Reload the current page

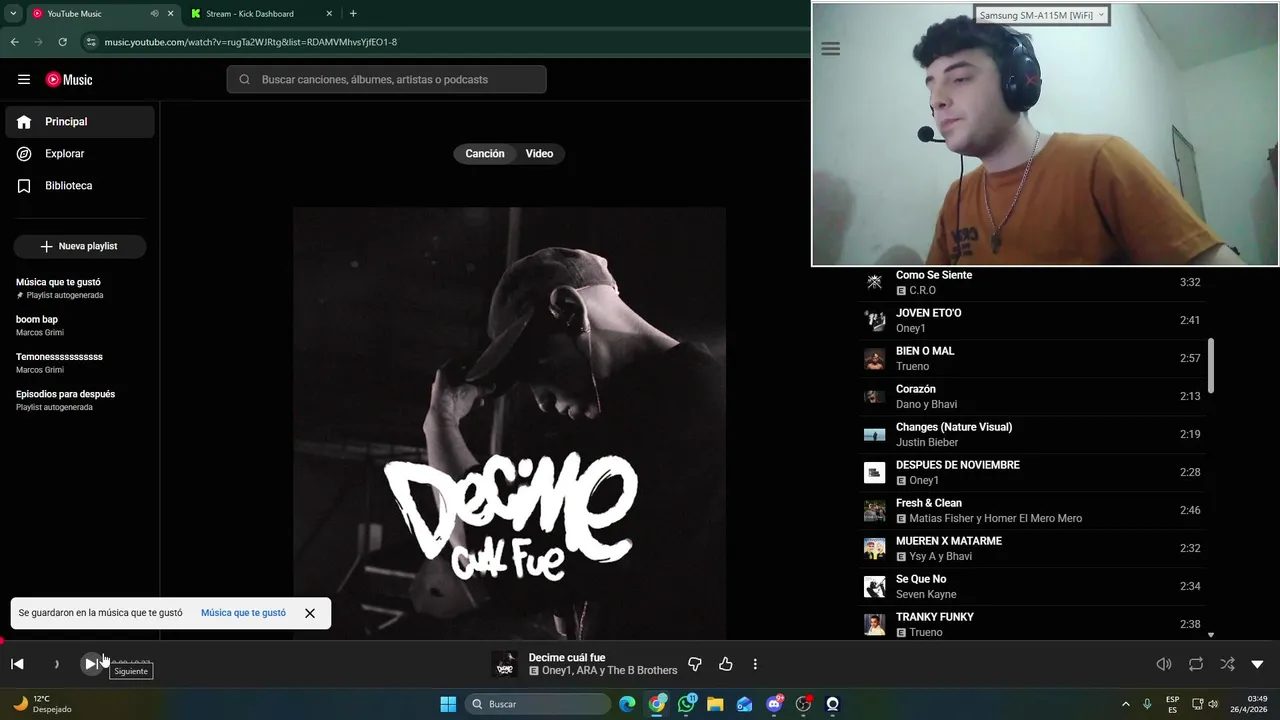coord(62,42)
